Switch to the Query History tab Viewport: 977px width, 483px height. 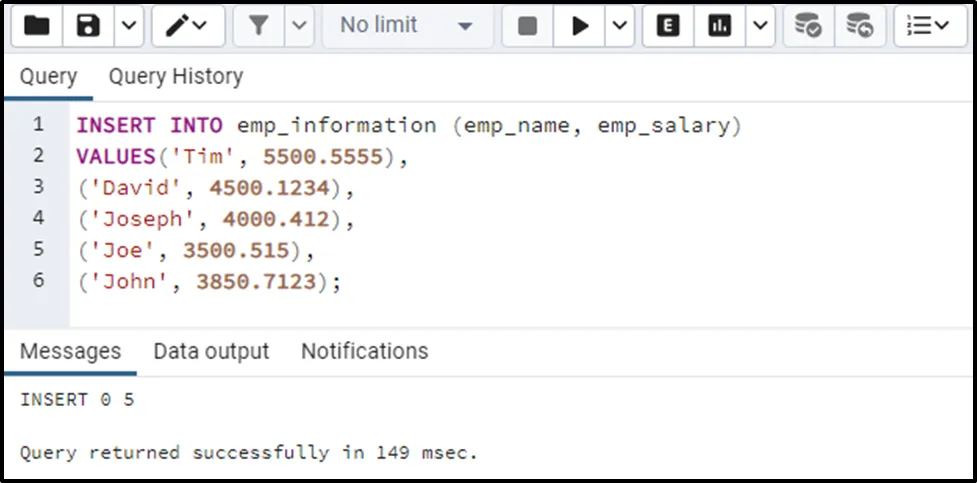pyautogui.click(x=175, y=77)
